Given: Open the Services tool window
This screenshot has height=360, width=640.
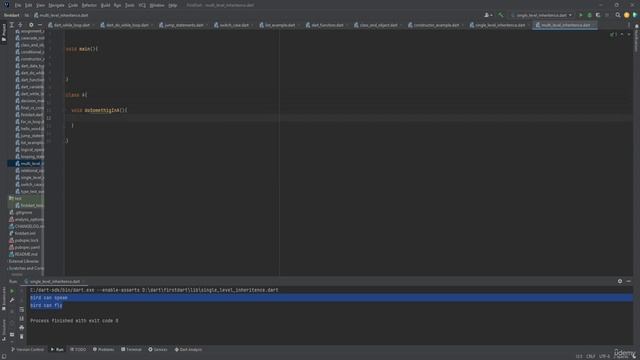Looking at the screenshot, I should point(158,349).
